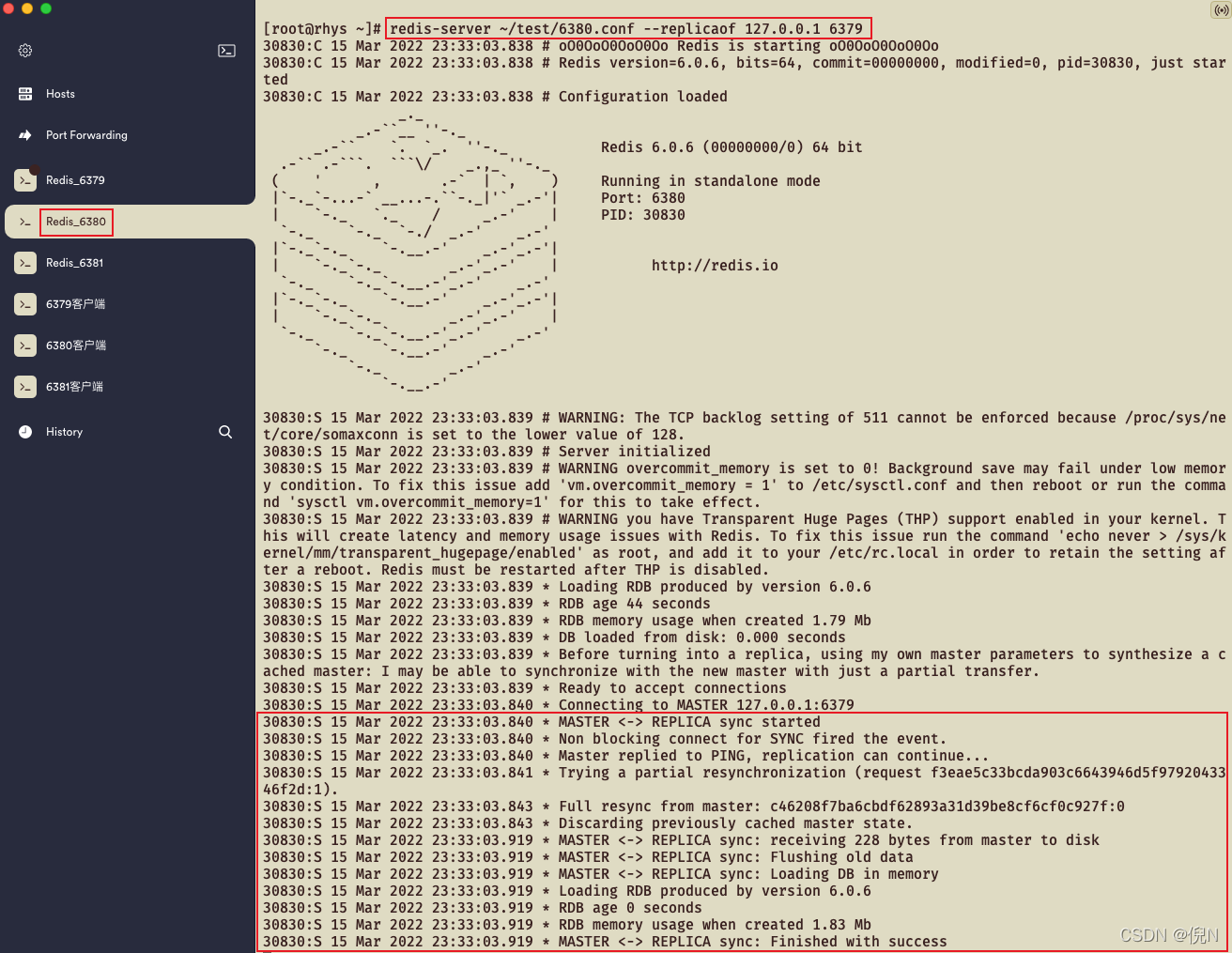Viewport: 1232px width, 953px height.
Task: Click the macOS yellow minimize window button
Action: pyautogui.click(x=27, y=8)
